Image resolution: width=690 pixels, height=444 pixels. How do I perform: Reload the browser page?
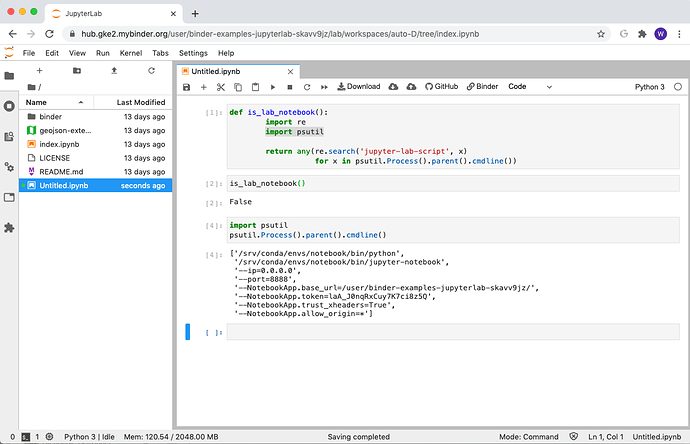49,34
